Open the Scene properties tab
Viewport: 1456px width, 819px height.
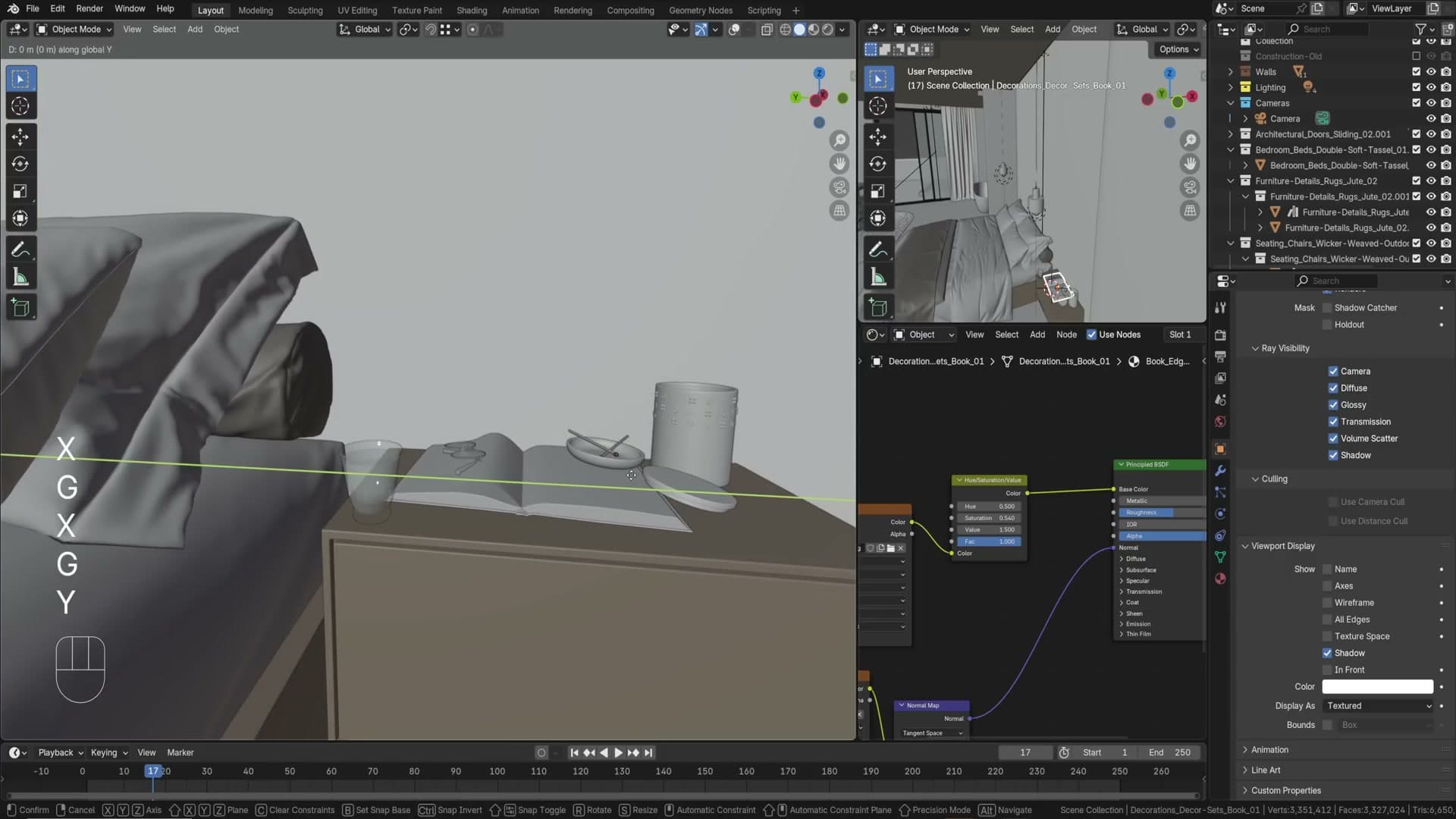(x=1220, y=400)
